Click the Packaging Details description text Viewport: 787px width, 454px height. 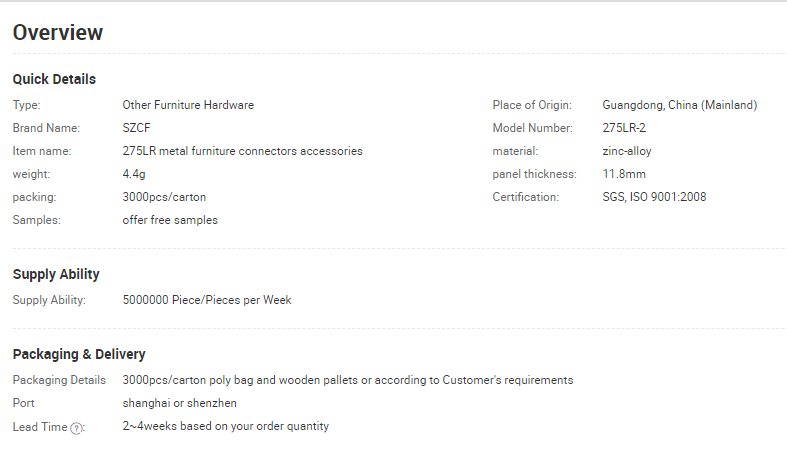(x=348, y=380)
